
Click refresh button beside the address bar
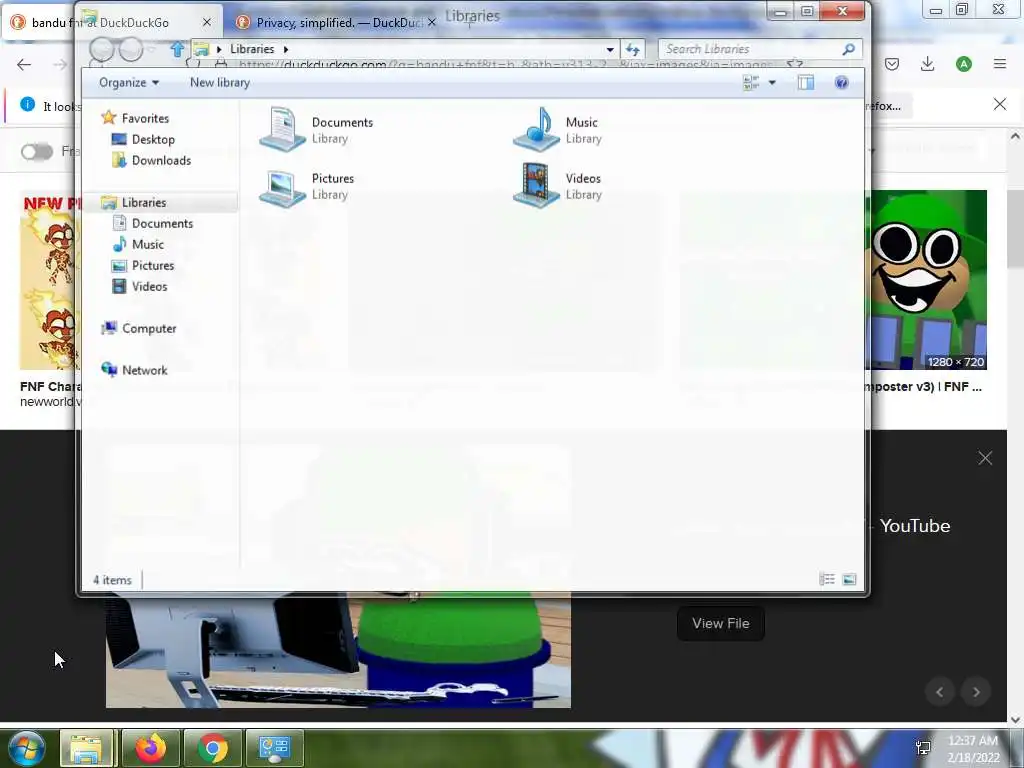[x=632, y=49]
